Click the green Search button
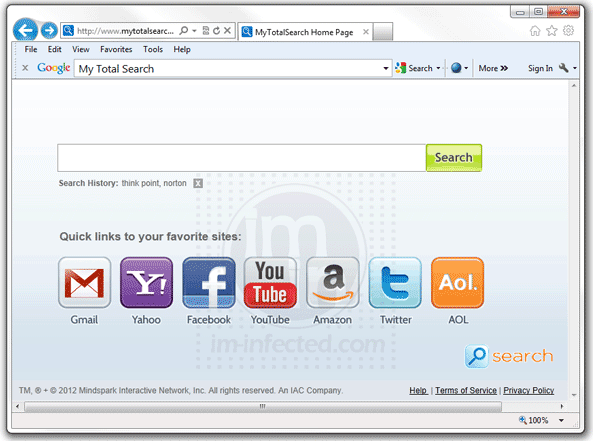The height and width of the screenshot is (441, 593). coord(454,157)
